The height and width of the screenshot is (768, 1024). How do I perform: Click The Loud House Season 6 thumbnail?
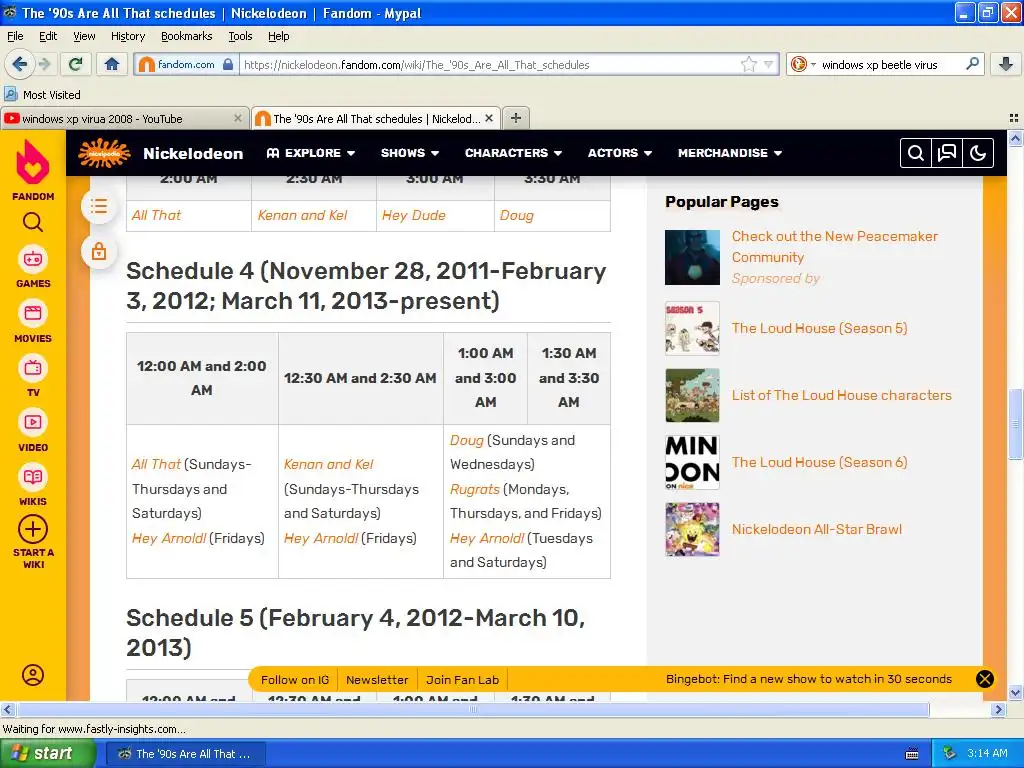pos(692,462)
